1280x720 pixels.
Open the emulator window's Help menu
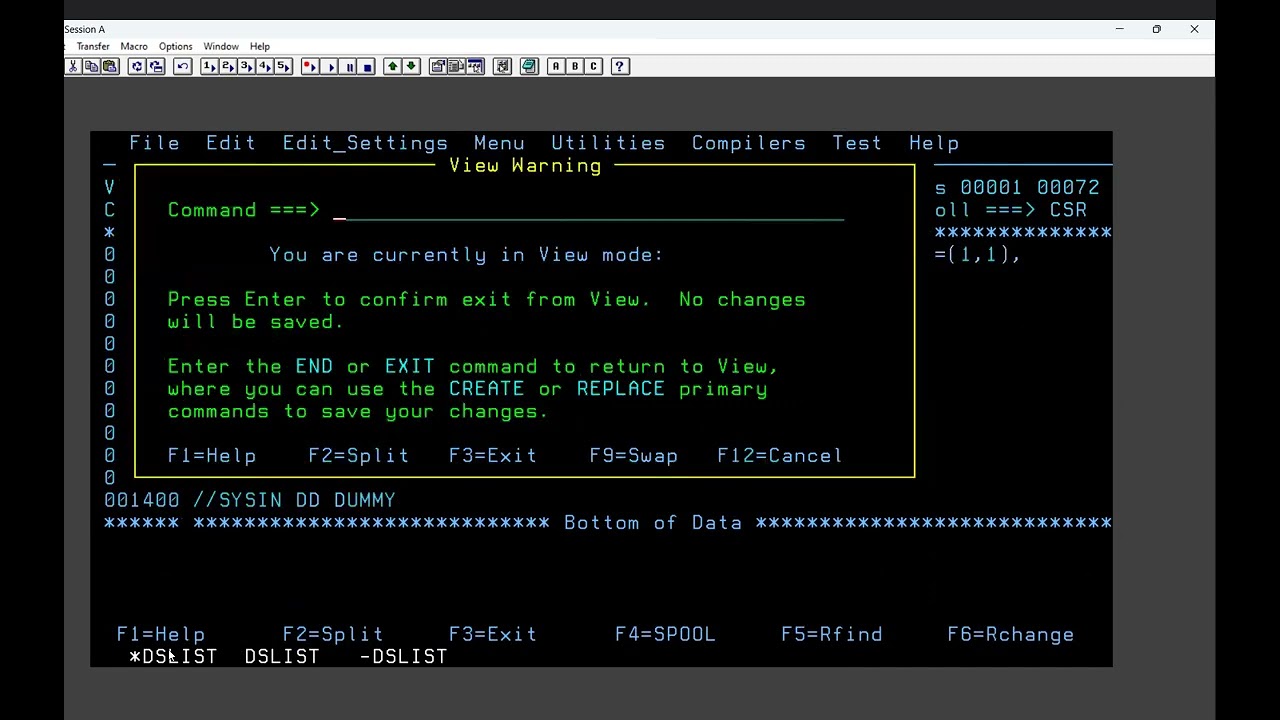260,46
